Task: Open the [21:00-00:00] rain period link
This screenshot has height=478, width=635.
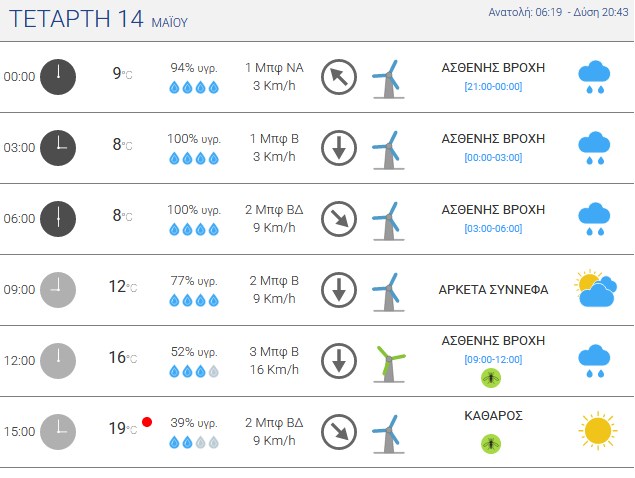Action: point(493,87)
